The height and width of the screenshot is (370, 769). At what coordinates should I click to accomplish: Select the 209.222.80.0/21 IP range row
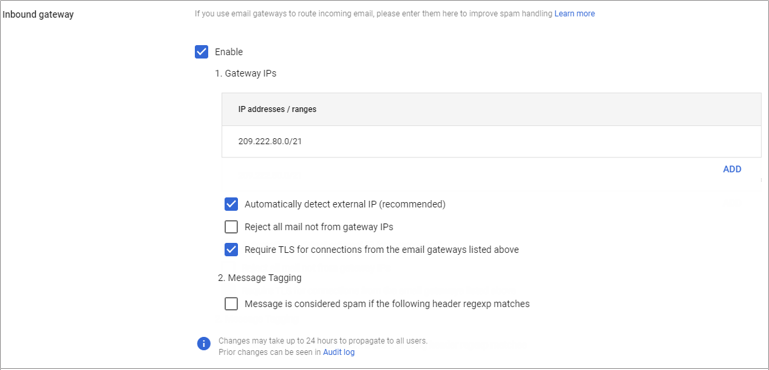[491, 141]
